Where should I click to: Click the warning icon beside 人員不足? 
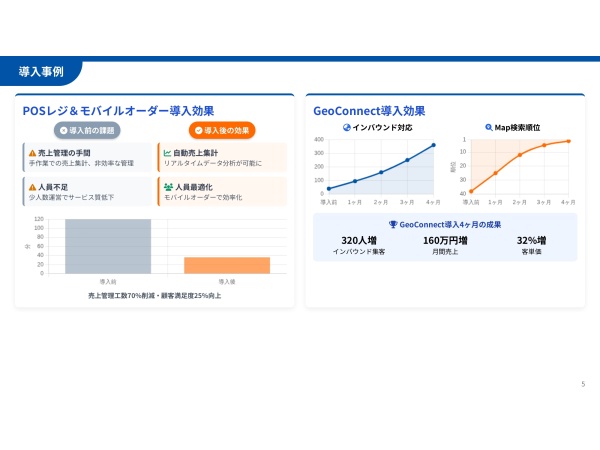[x=33, y=187]
